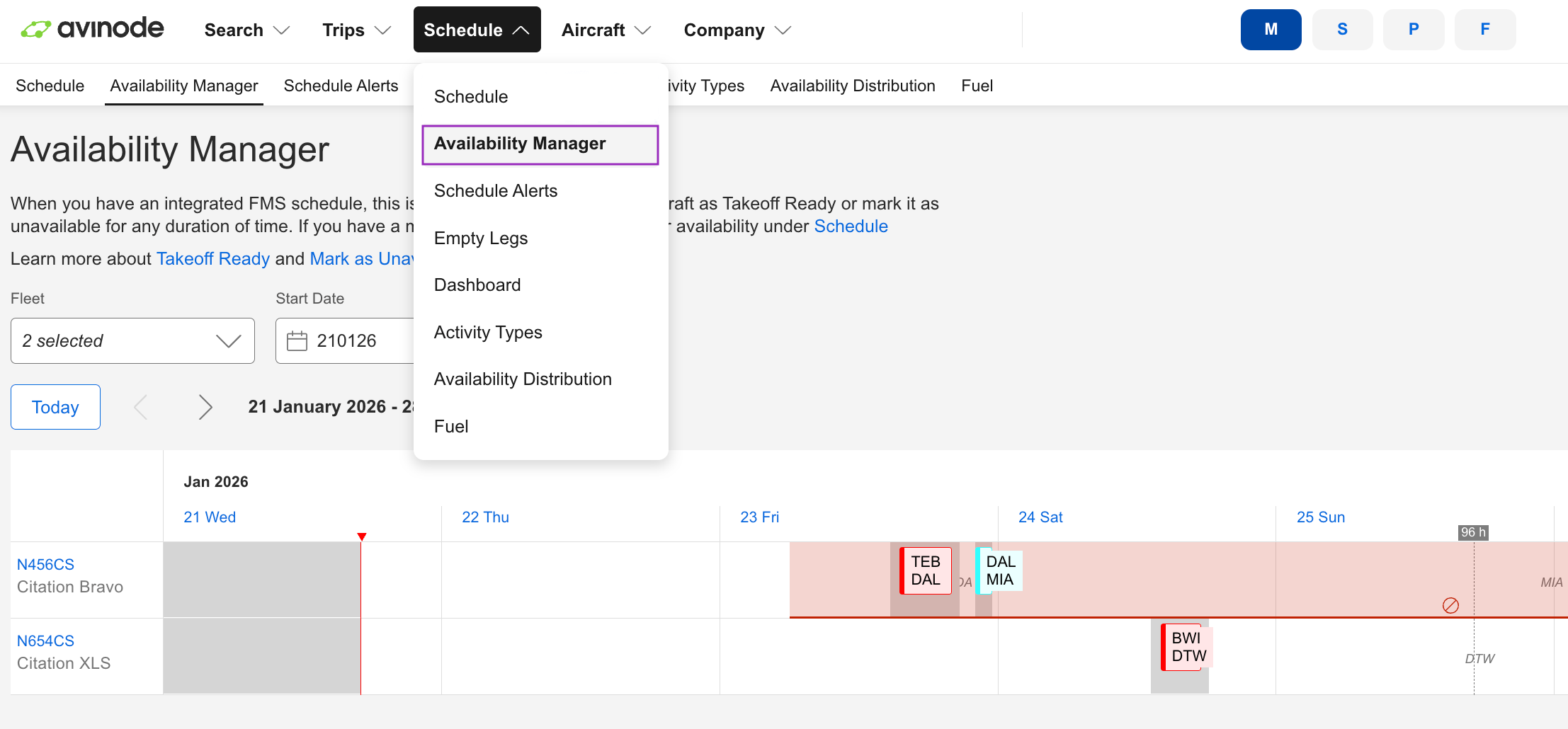
Task: Switch to the Schedule Alerts tab
Action: [x=341, y=85]
